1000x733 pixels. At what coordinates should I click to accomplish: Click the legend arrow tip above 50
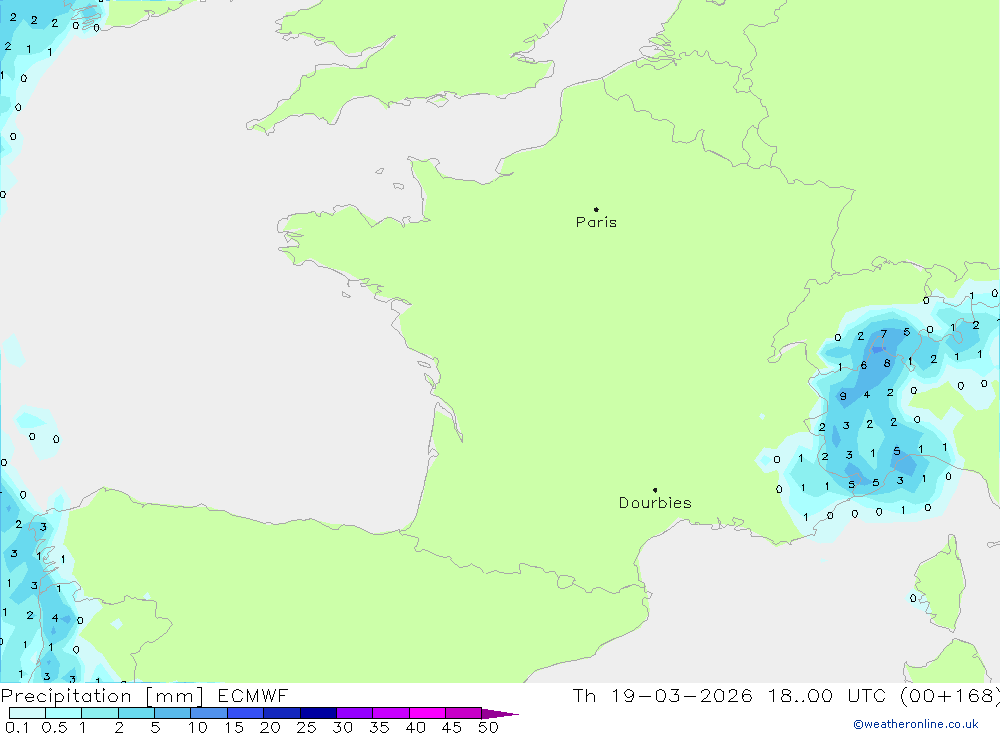500,714
